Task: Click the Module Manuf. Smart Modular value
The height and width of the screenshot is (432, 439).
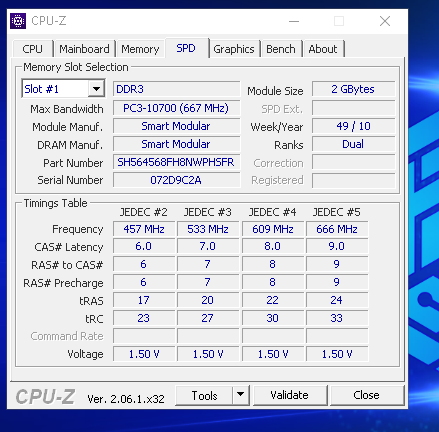Action: 176,126
